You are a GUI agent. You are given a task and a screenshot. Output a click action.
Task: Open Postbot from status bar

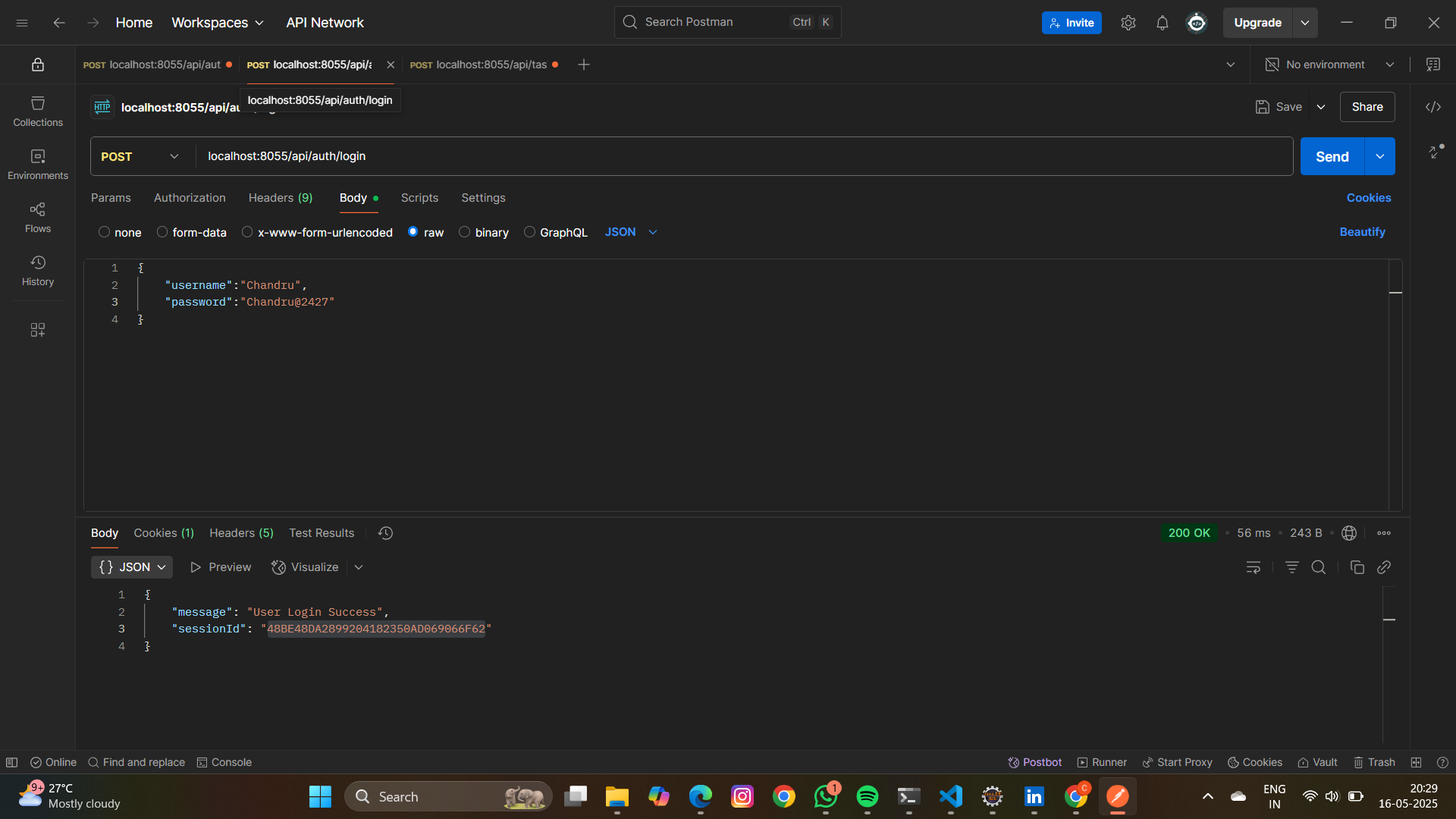[x=1034, y=762]
